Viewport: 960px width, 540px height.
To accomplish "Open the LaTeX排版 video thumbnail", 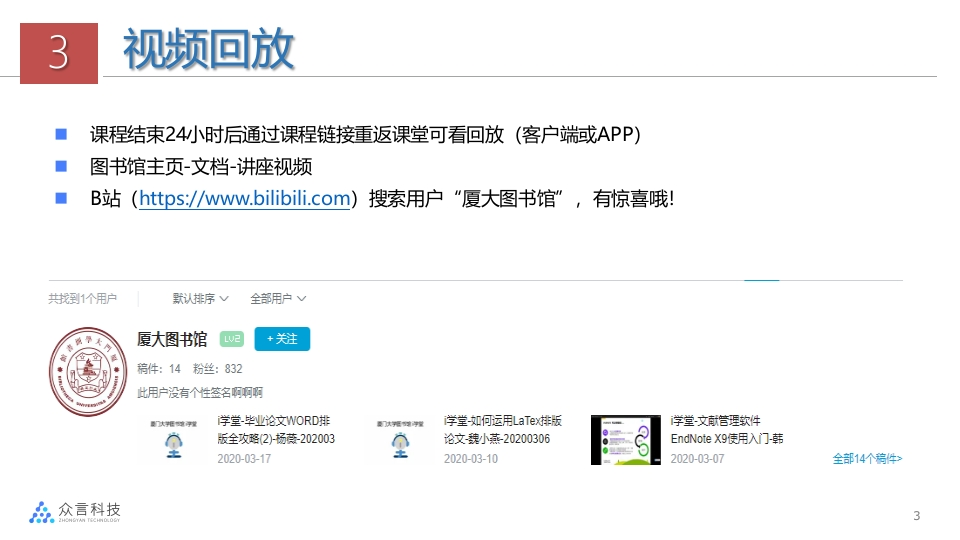I will coord(400,440).
